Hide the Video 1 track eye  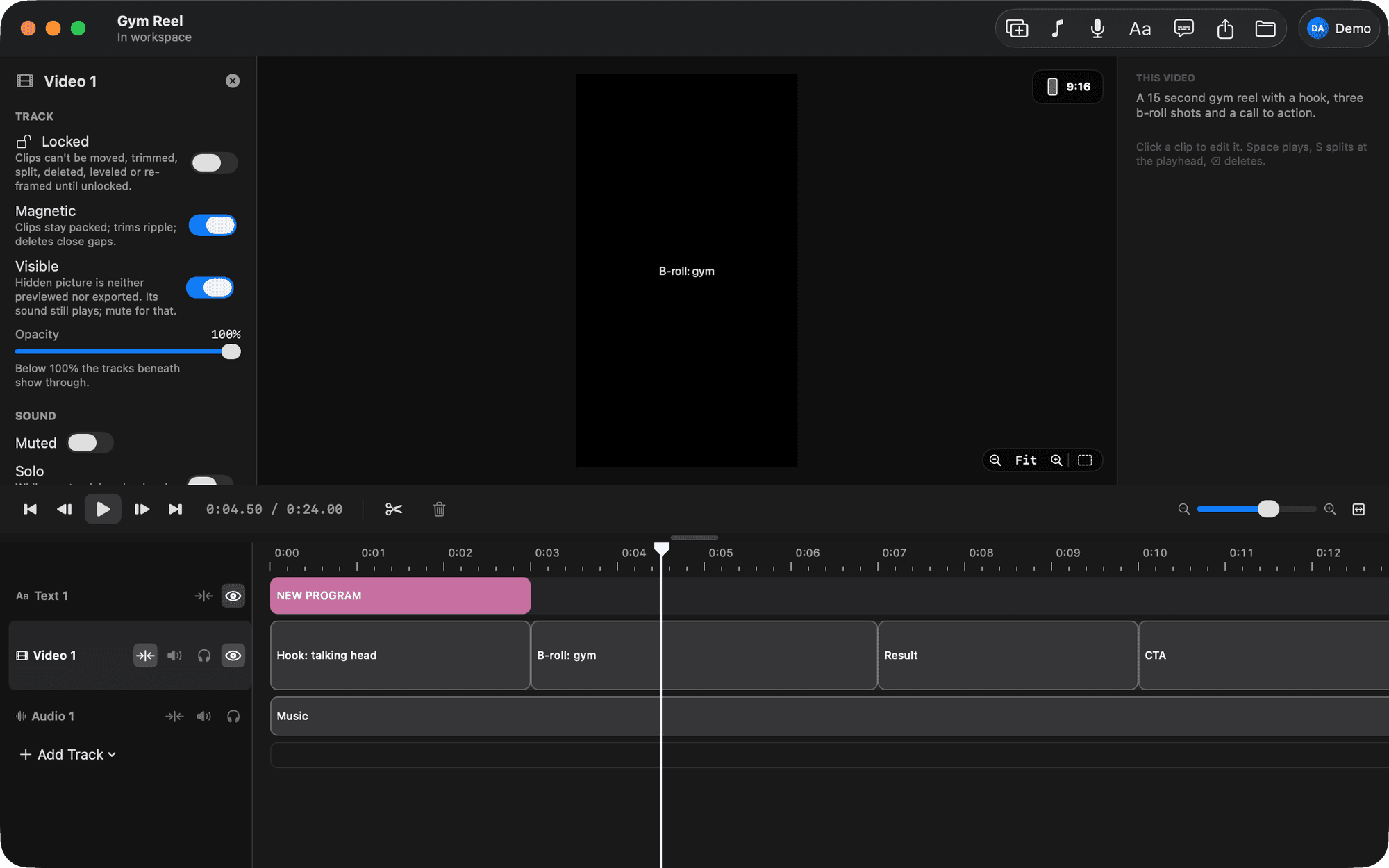pos(233,656)
